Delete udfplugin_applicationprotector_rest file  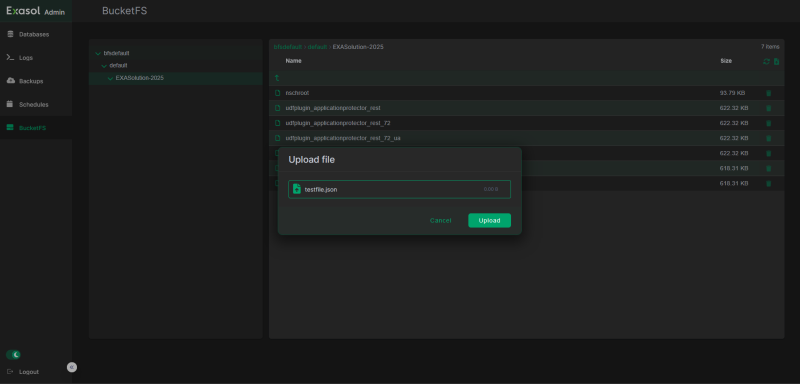pos(768,108)
